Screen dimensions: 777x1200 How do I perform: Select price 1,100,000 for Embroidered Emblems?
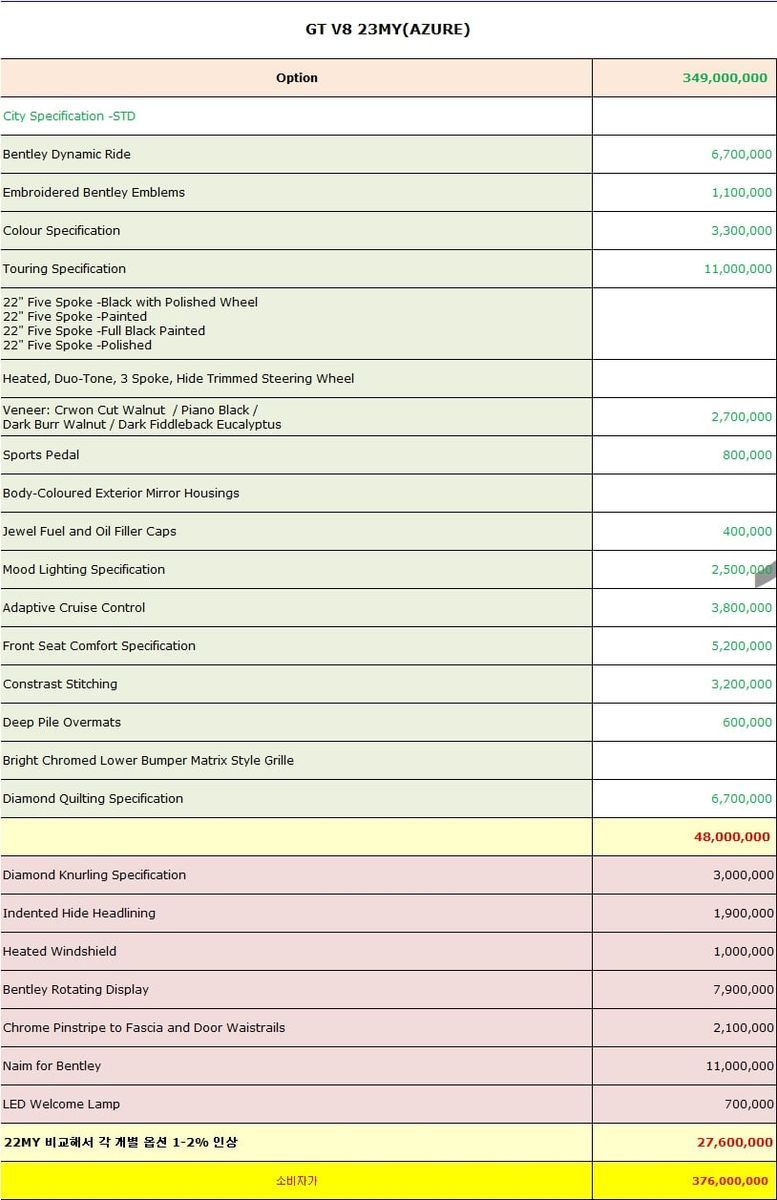(741, 193)
